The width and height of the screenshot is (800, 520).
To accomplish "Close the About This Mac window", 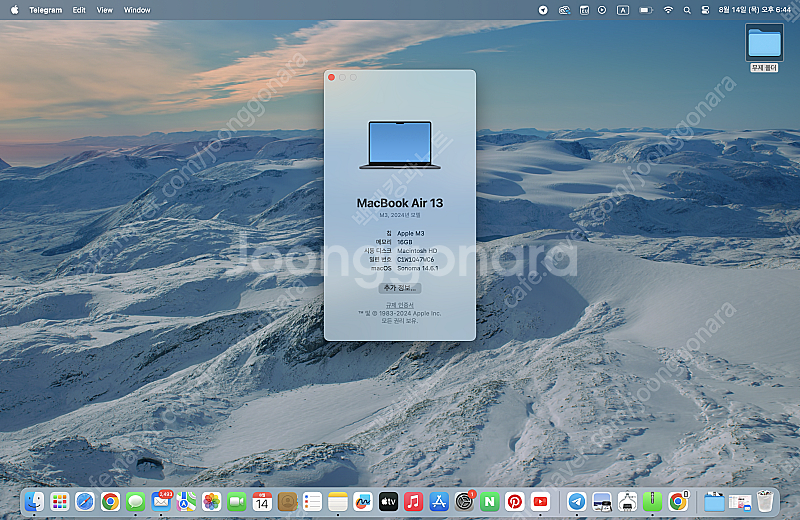I will tap(332, 77).
